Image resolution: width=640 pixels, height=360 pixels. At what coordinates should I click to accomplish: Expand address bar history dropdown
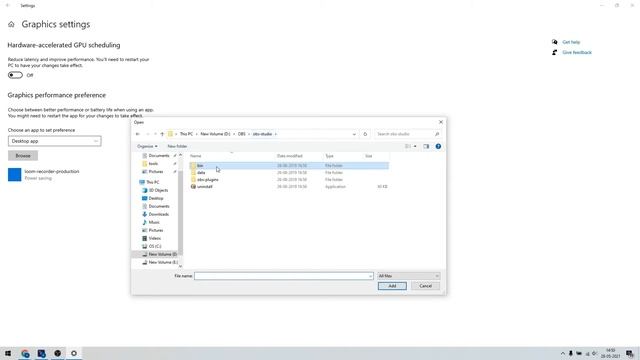tap(354, 134)
